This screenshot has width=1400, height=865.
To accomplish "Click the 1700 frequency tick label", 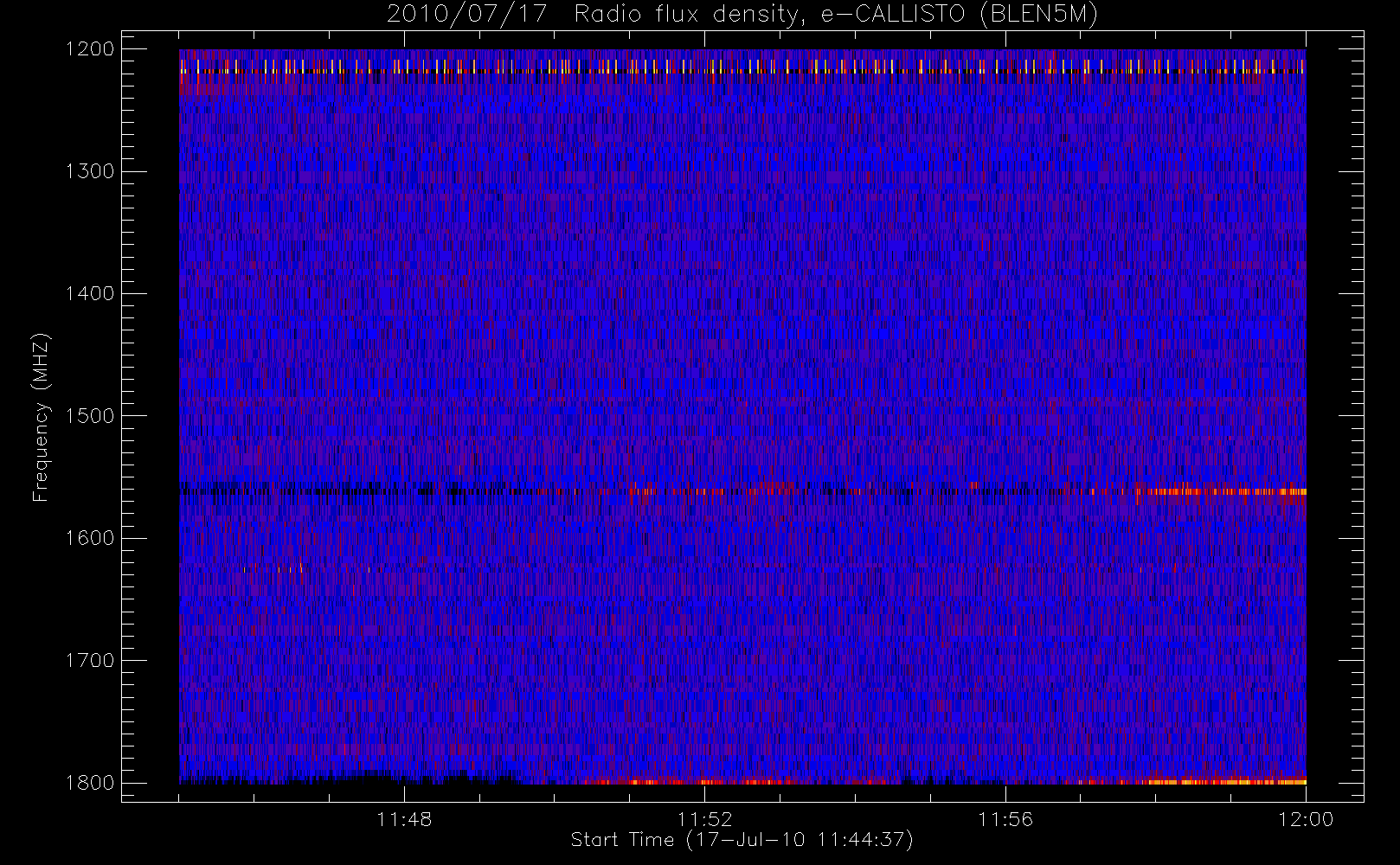I will coord(90,661).
